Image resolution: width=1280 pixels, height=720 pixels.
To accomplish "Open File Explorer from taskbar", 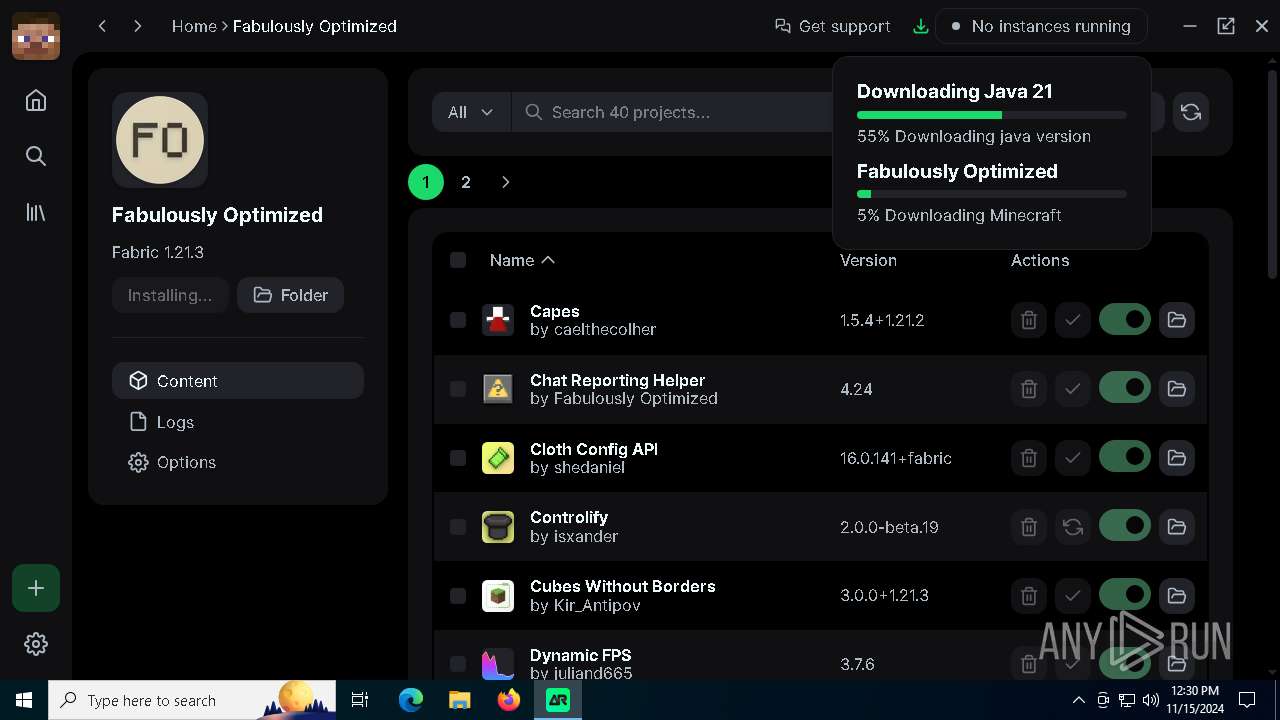I will (x=459, y=700).
